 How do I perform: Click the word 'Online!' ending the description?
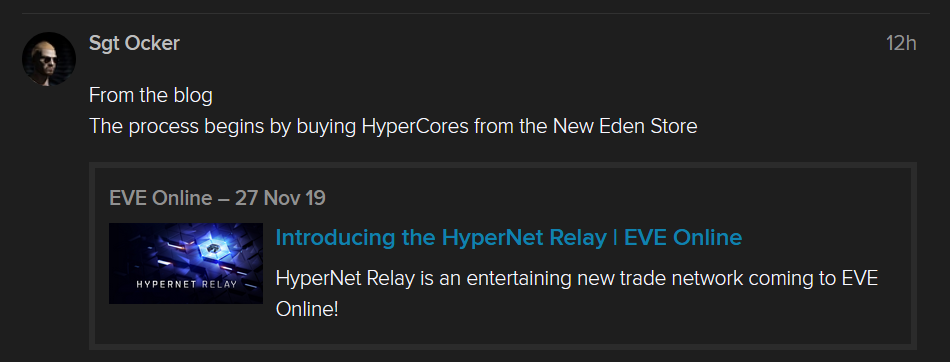click(x=307, y=309)
